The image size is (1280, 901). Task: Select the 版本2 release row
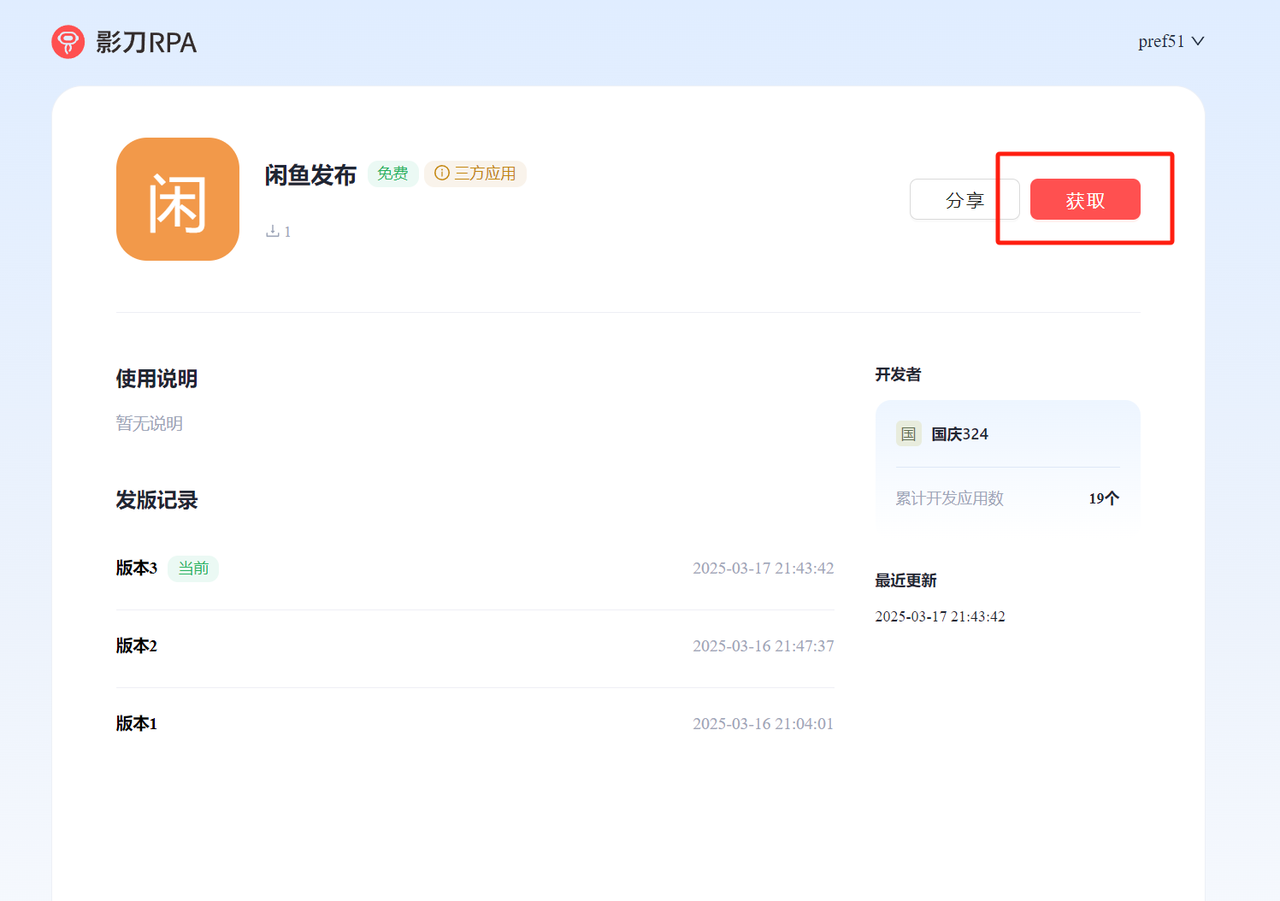point(475,646)
